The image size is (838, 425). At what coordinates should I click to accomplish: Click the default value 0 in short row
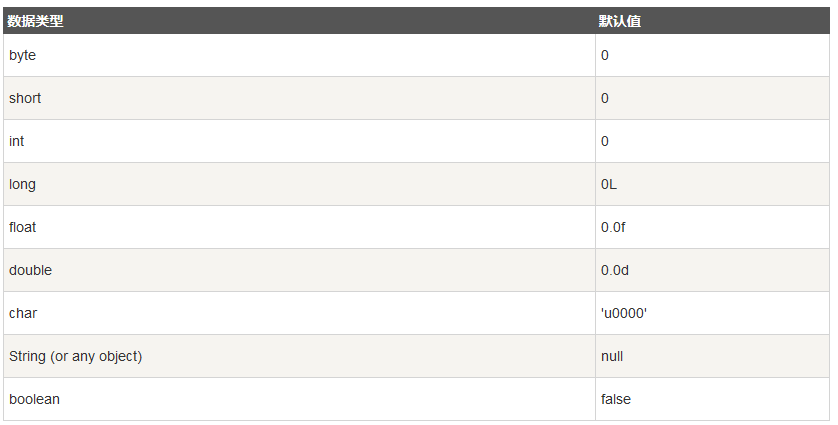[605, 99]
